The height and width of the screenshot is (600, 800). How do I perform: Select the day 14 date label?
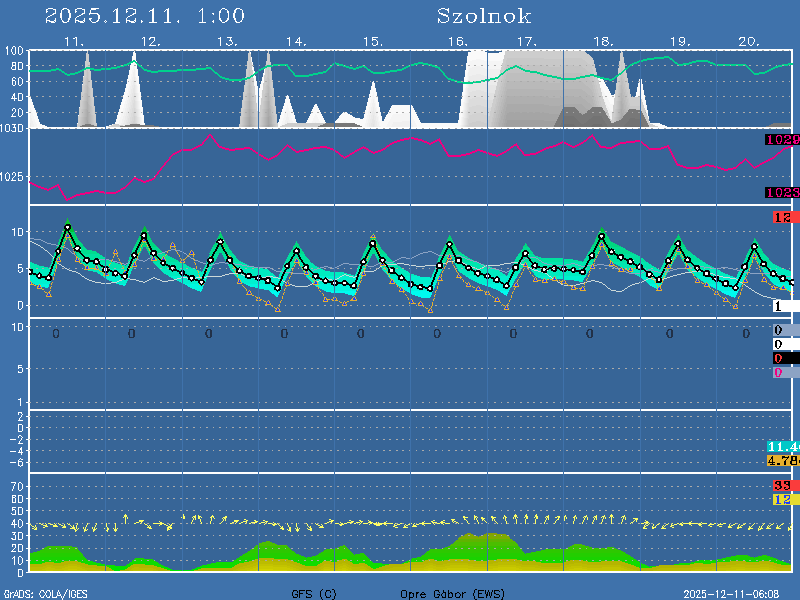pyautogui.click(x=296, y=42)
